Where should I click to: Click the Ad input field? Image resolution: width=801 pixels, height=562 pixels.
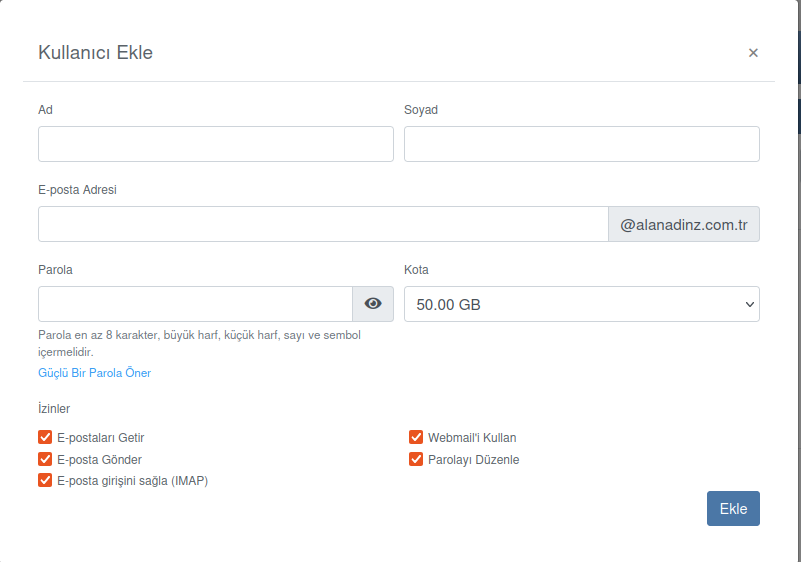coord(216,144)
